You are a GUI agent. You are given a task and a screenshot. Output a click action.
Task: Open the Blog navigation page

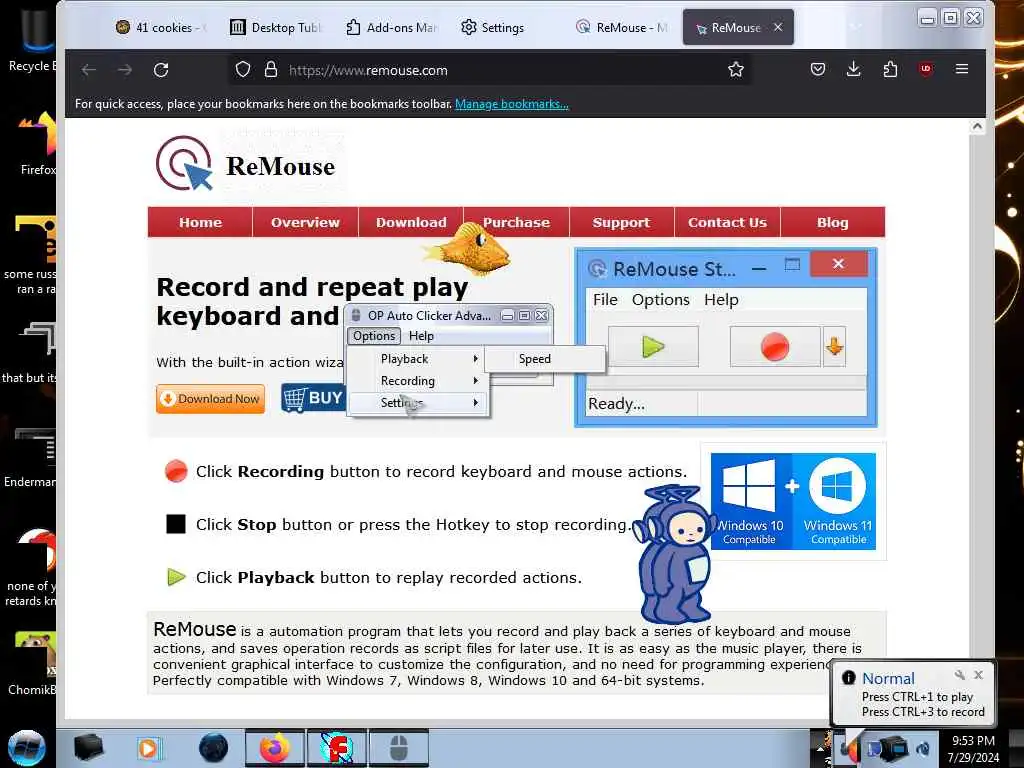[x=833, y=222]
